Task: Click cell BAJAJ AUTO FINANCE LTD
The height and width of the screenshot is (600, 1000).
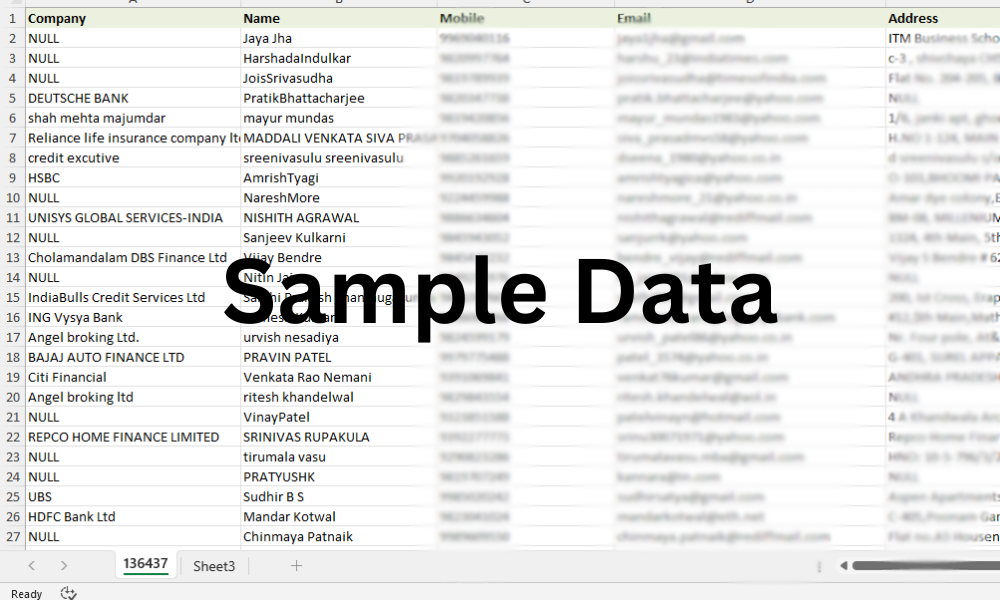Action: (x=133, y=358)
